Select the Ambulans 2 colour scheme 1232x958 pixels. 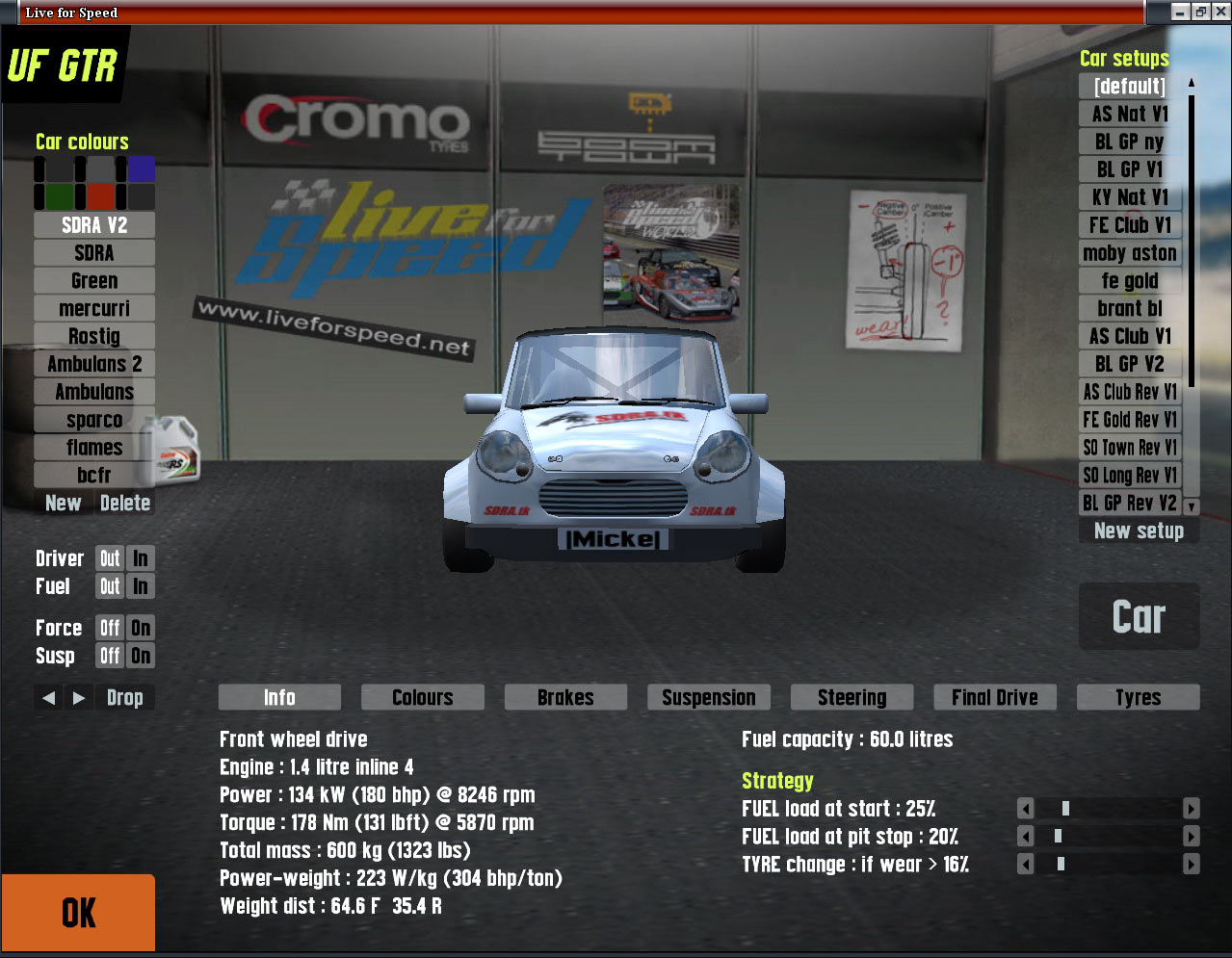point(94,364)
